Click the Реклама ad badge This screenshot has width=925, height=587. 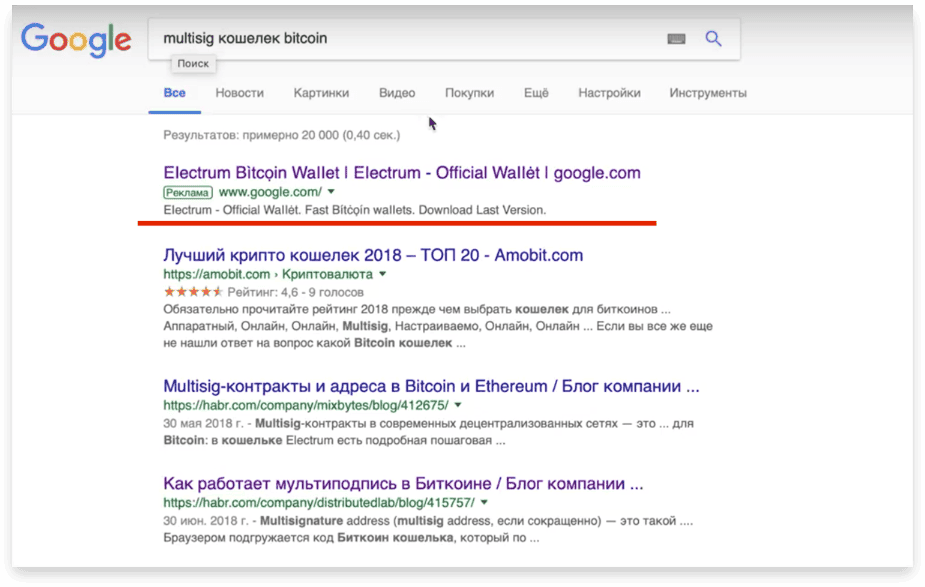pos(188,192)
